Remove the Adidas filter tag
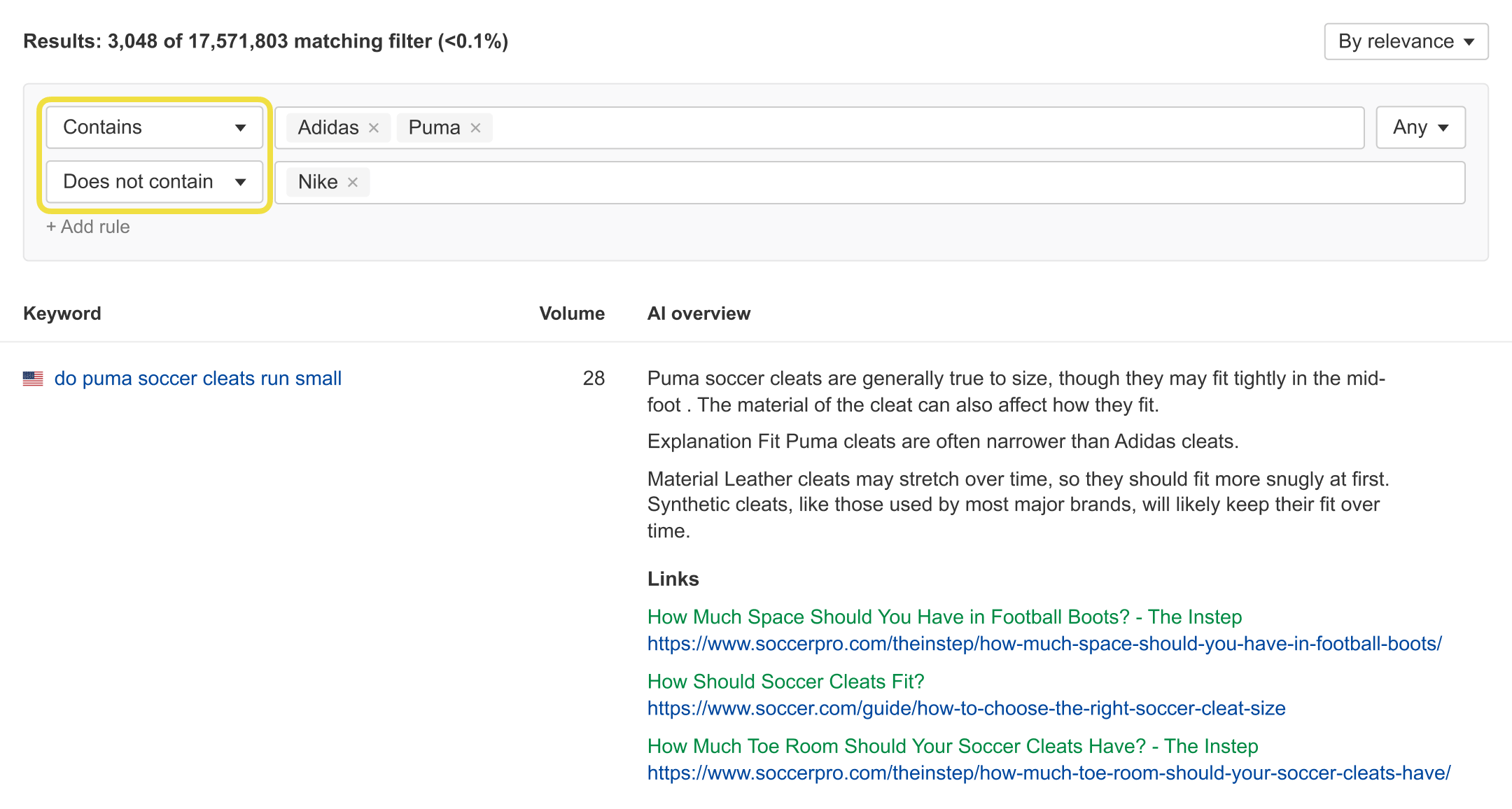Image resolution: width=1512 pixels, height=809 pixels. point(374,128)
